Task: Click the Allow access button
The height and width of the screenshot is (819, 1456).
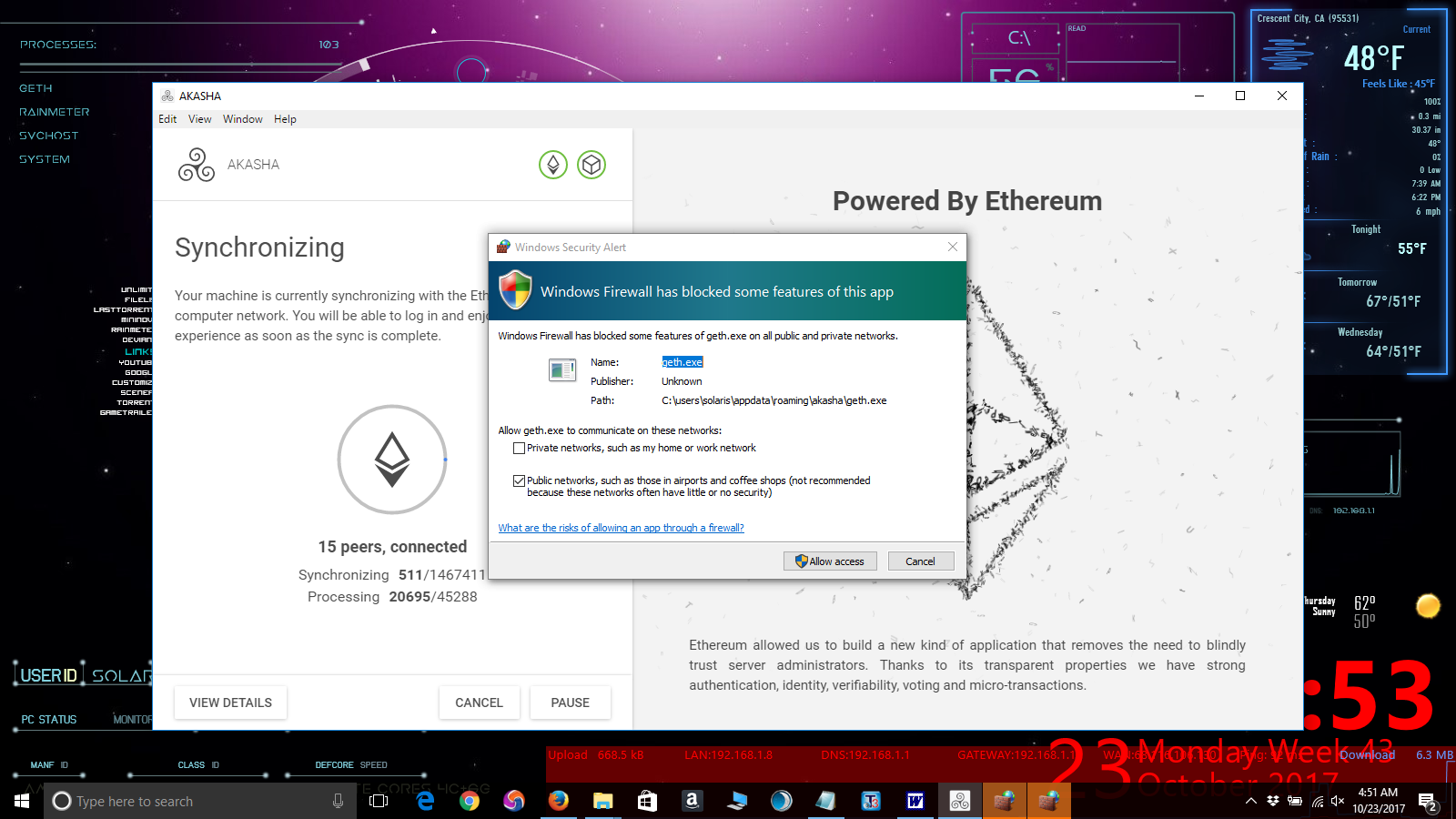Action: pyautogui.click(x=830, y=561)
